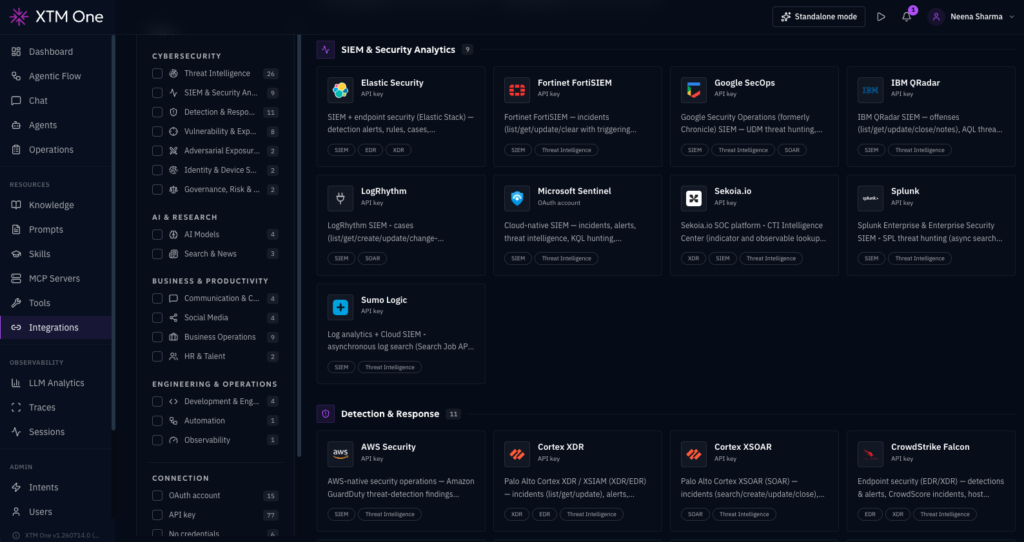The width and height of the screenshot is (1024, 542).
Task: Click the SOAR tag on LogRhythm card
Action: coord(372,259)
